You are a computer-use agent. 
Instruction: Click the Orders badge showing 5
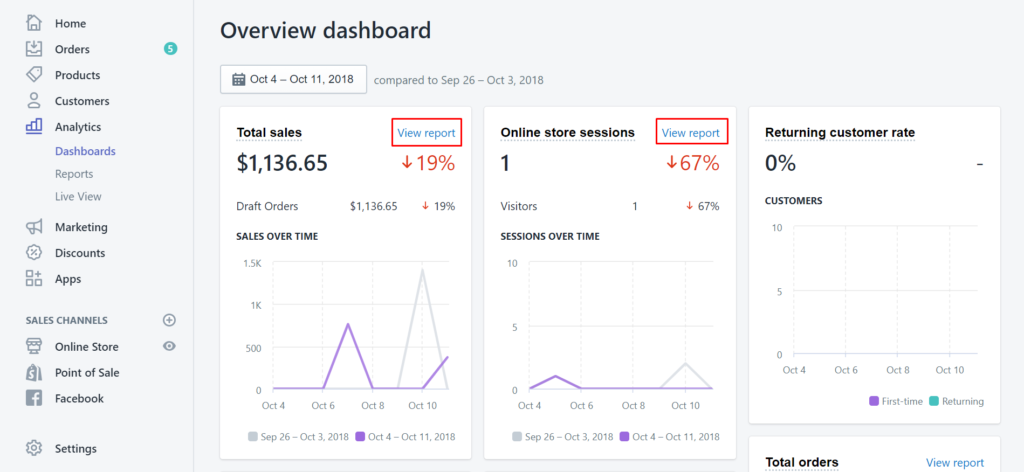[170, 49]
